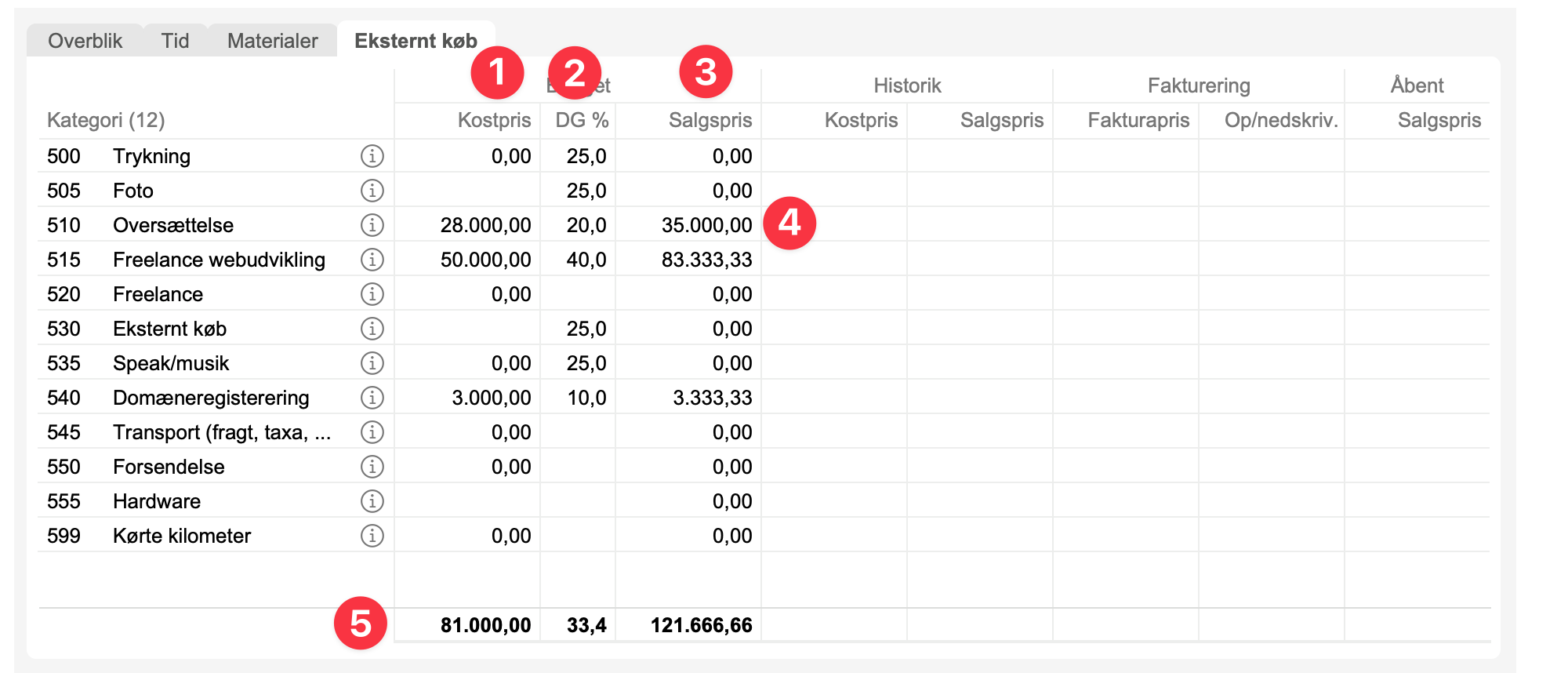
Task: Open the Tid tab
Action: click(175, 41)
